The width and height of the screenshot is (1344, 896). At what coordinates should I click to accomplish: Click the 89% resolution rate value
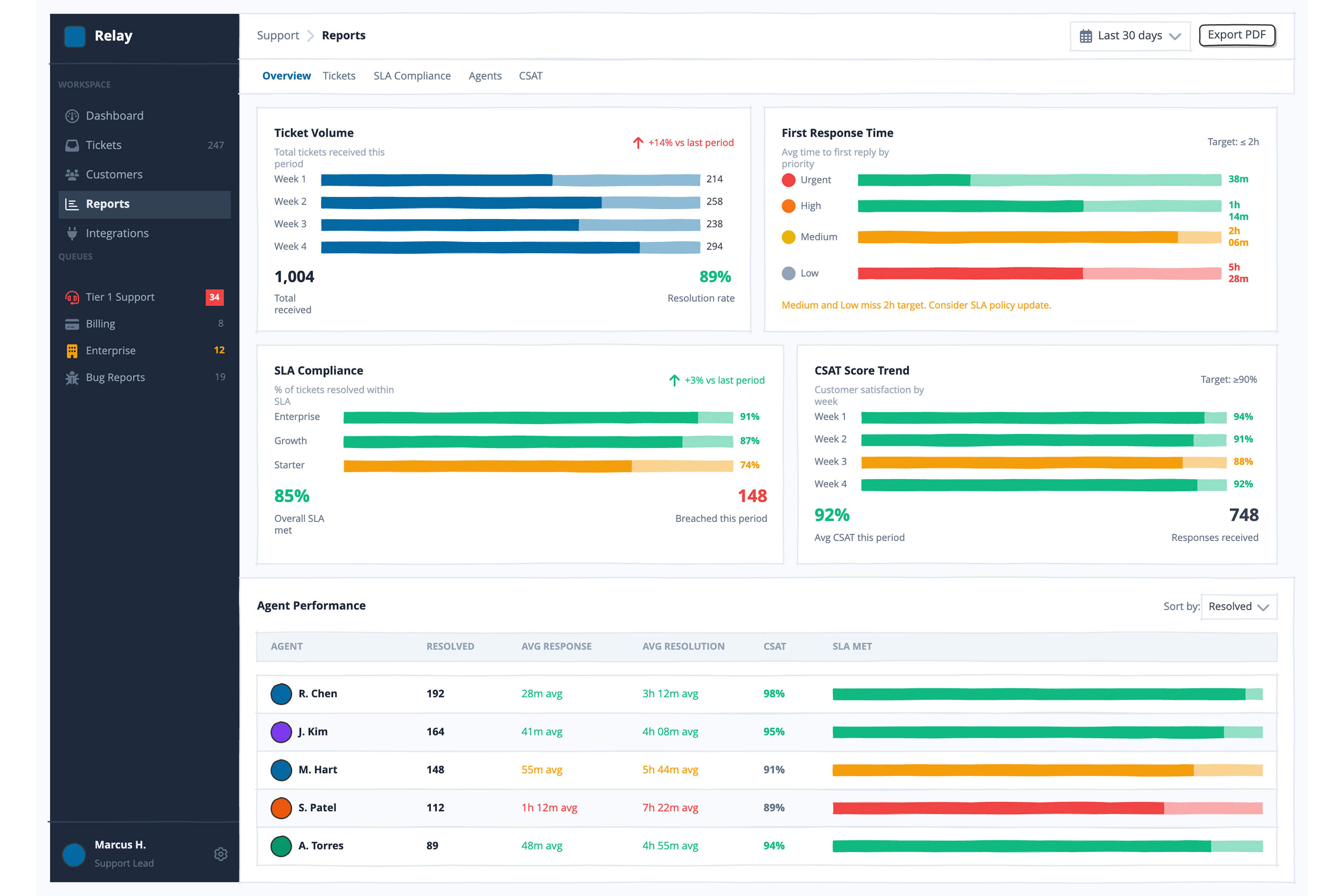(715, 277)
